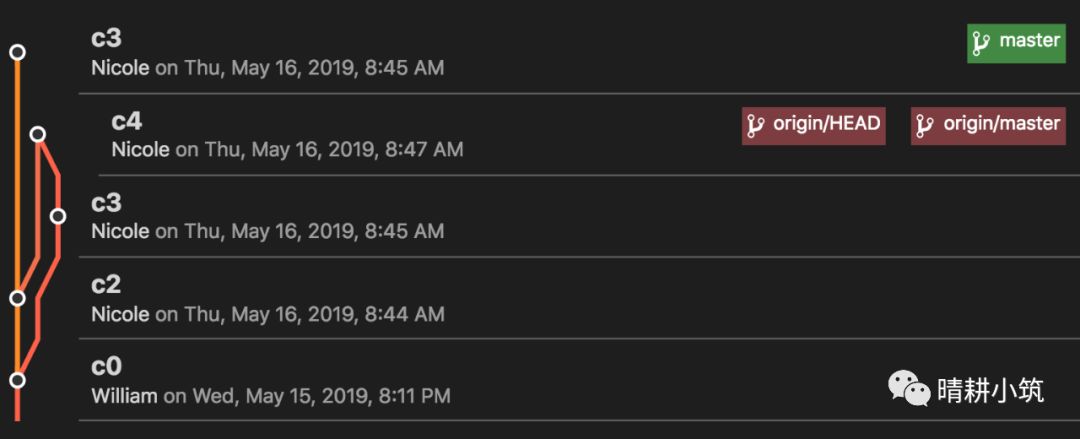Click the green master branch label
Screen dimensions: 1080x439
tap(1016, 42)
